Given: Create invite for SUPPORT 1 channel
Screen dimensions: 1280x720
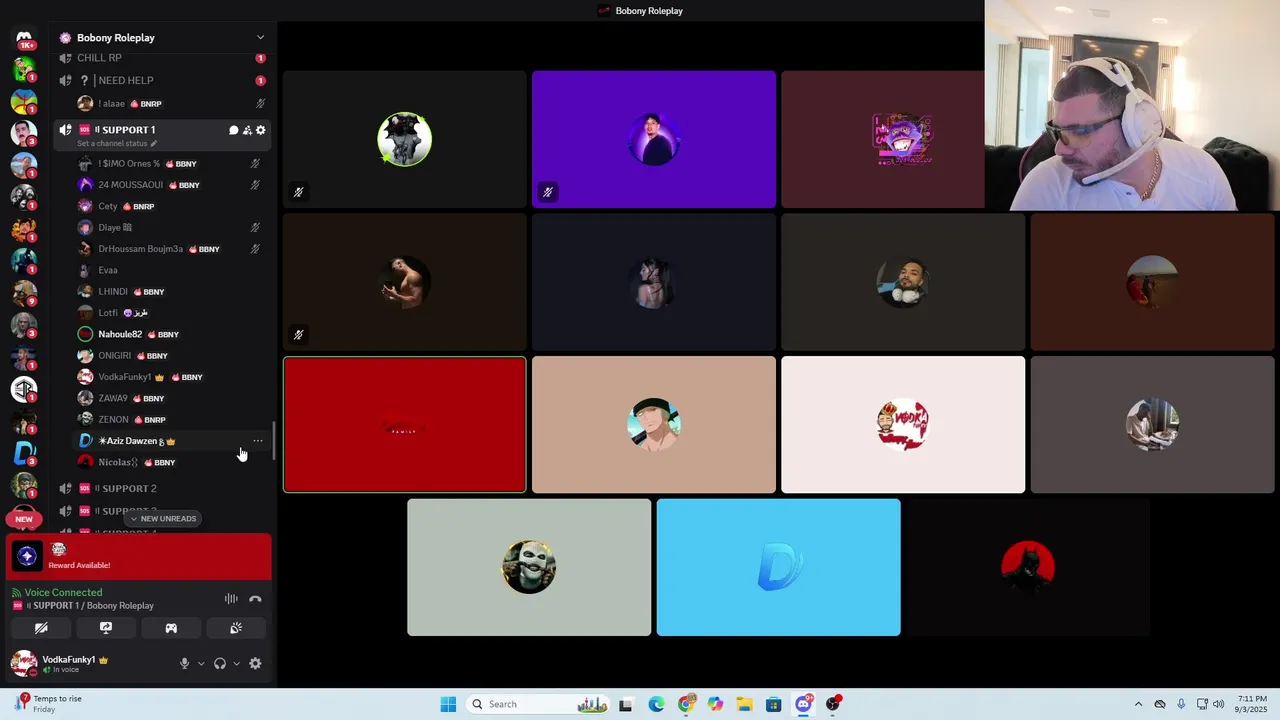Looking at the screenshot, I should pyautogui.click(x=247, y=130).
